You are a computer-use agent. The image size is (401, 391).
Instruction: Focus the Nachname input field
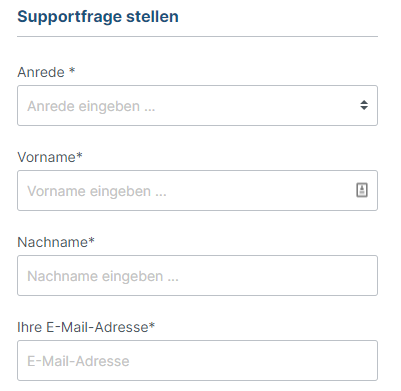197,275
